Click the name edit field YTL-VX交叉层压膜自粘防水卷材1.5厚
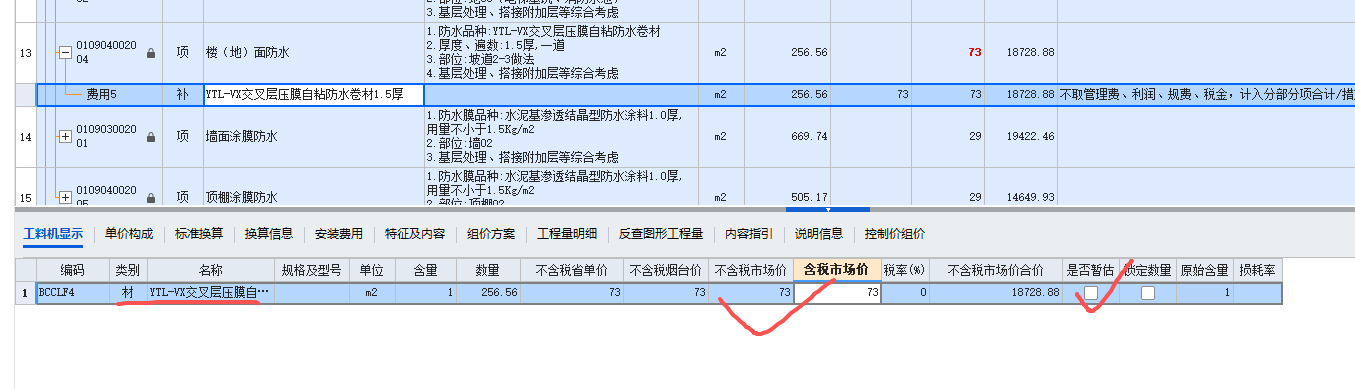 click(314, 94)
